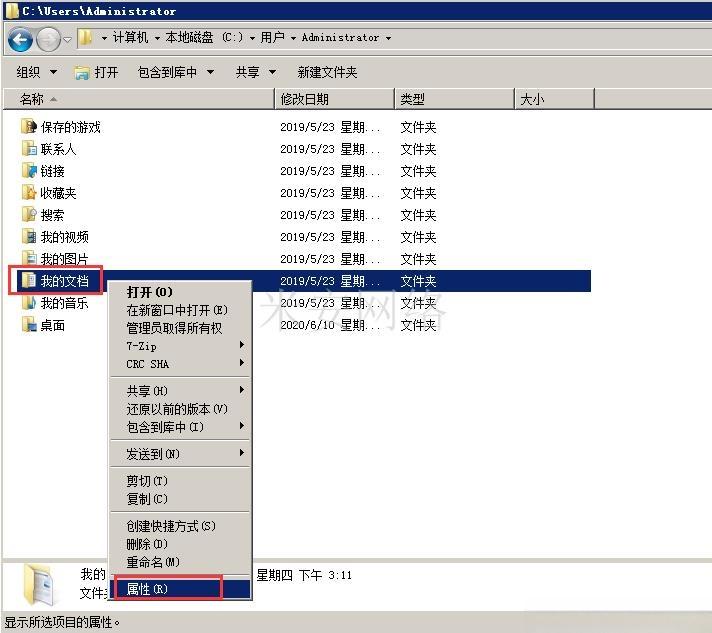712x633 pixels.
Task: Choose 创建快捷方式(S)
Action: 180,526
